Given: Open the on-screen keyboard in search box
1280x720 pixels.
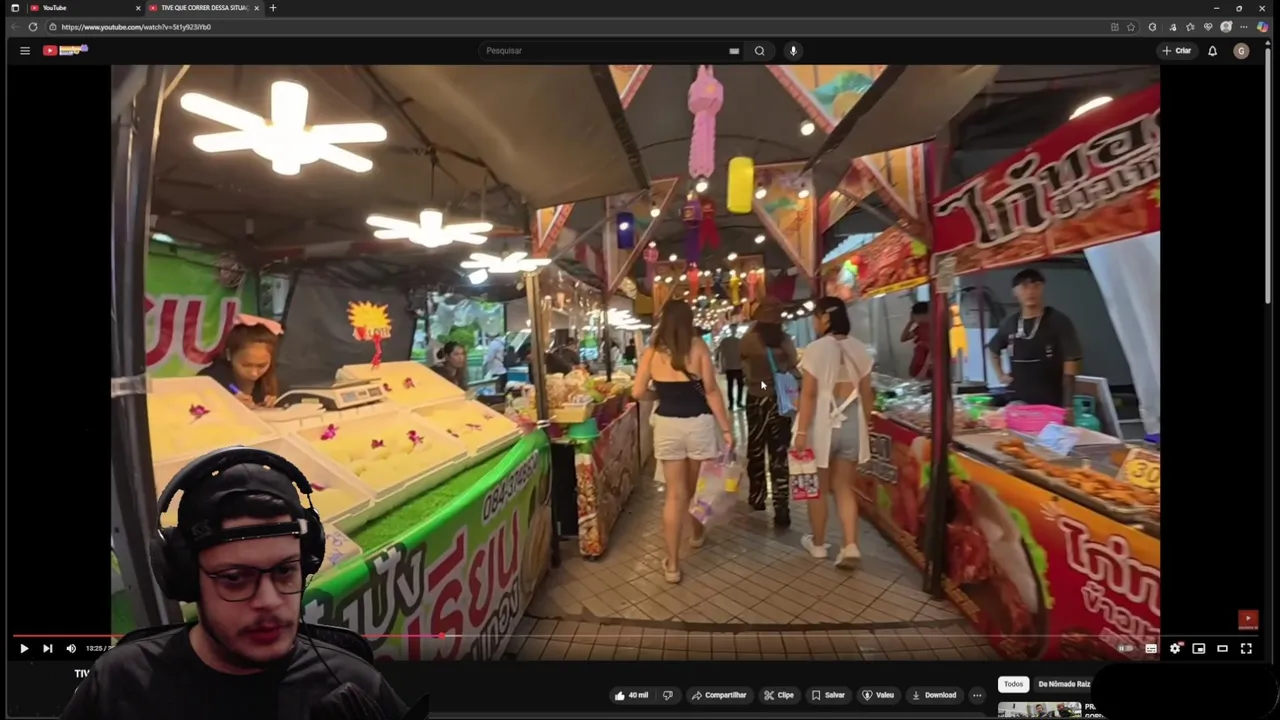Looking at the screenshot, I should pos(734,50).
